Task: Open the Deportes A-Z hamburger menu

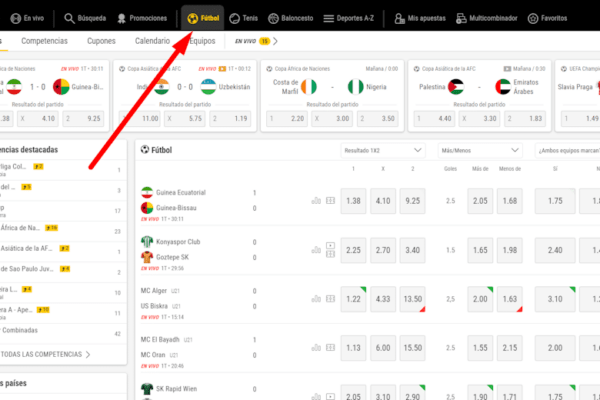Action: tap(328, 18)
